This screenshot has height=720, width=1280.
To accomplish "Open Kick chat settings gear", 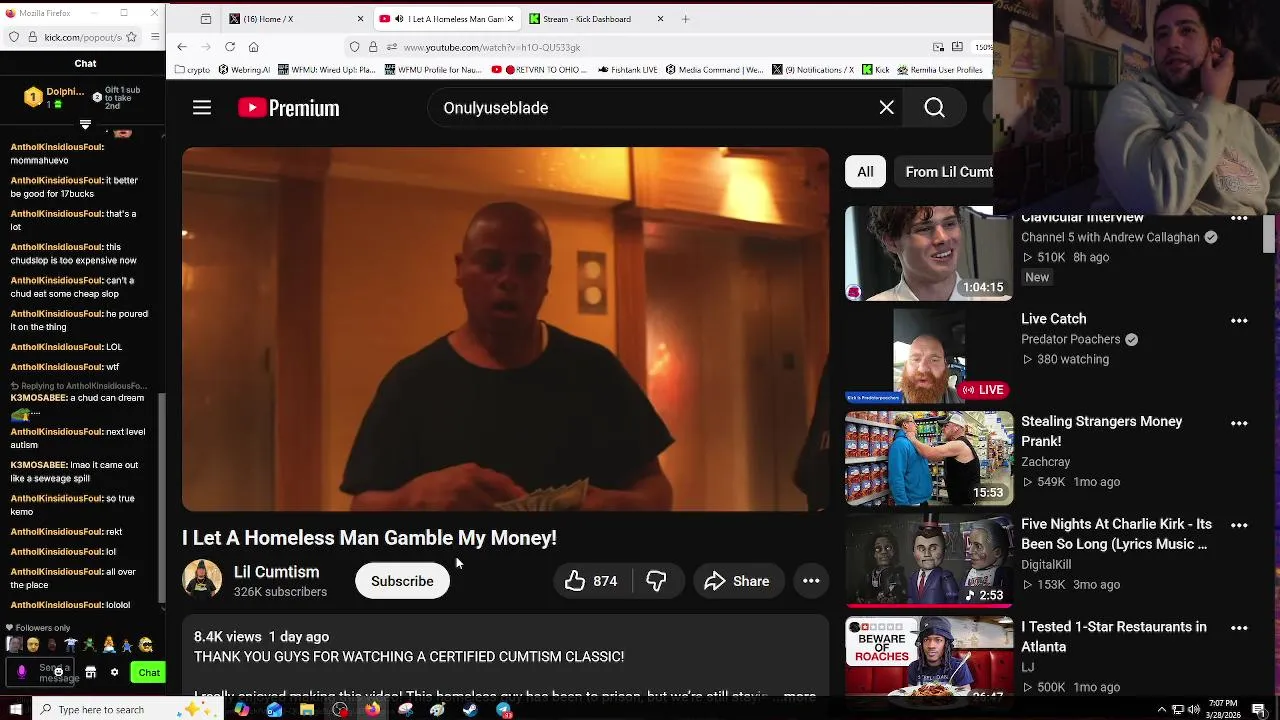I will point(114,673).
